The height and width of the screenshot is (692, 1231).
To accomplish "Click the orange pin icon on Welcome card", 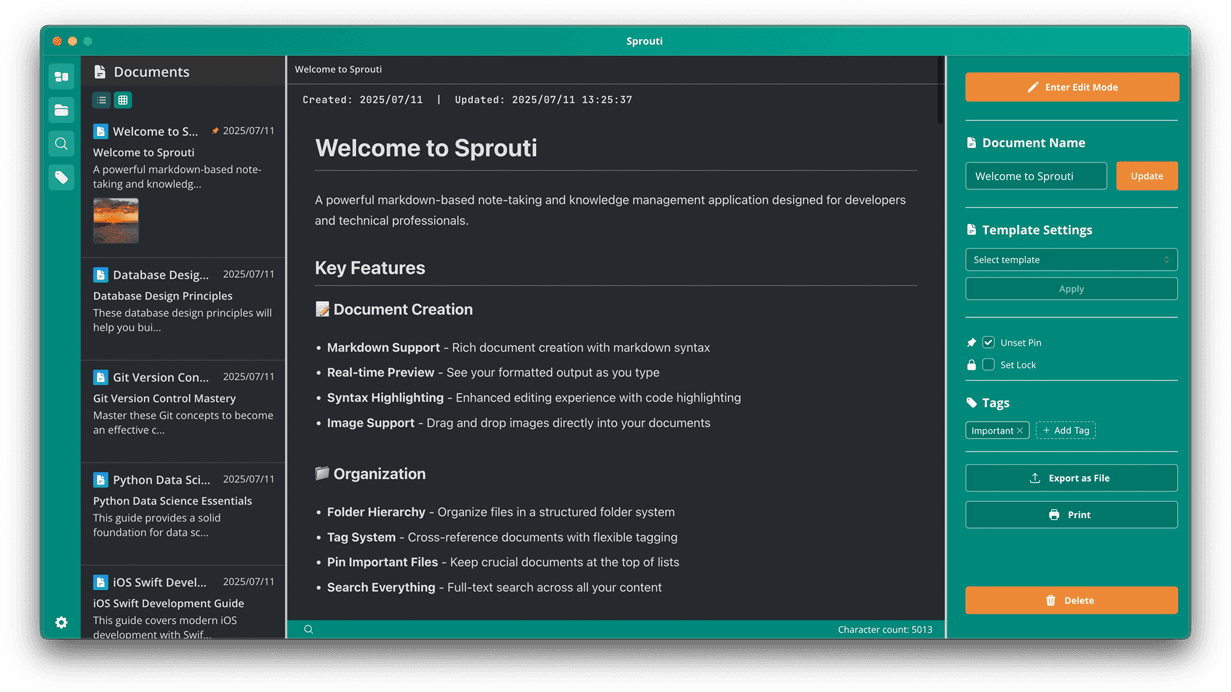I will (x=215, y=131).
